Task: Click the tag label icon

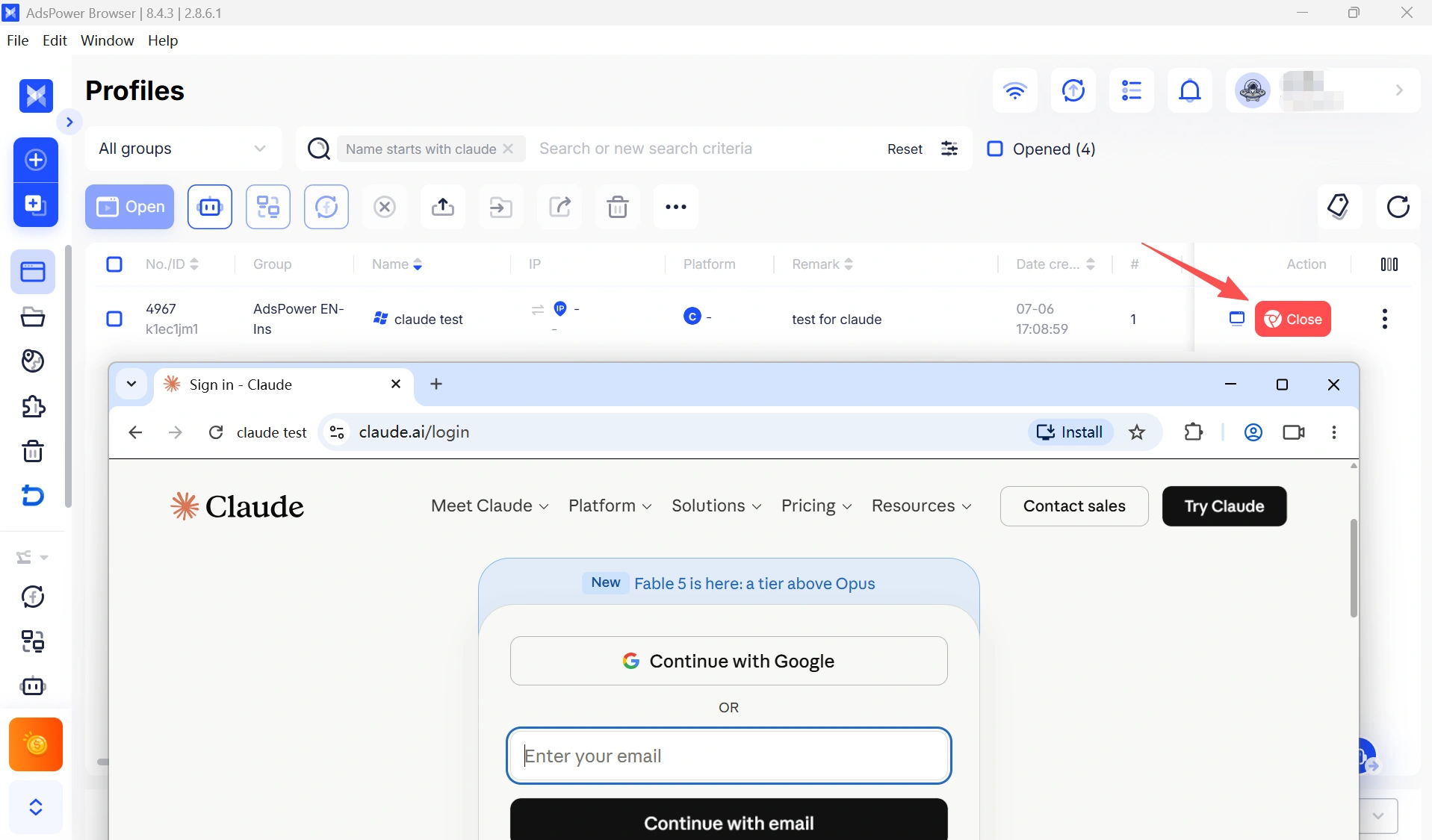Action: 1339,207
